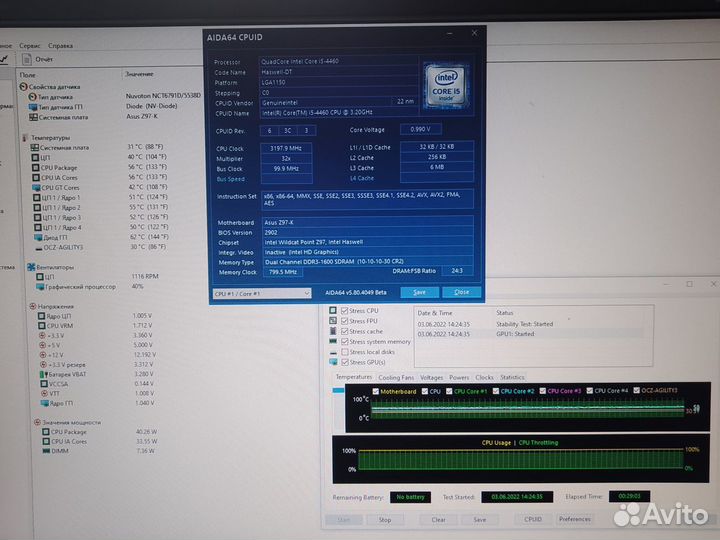The image size is (720, 540).
Task: Click Save in the CPUID window
Action: tap(419, 292)
